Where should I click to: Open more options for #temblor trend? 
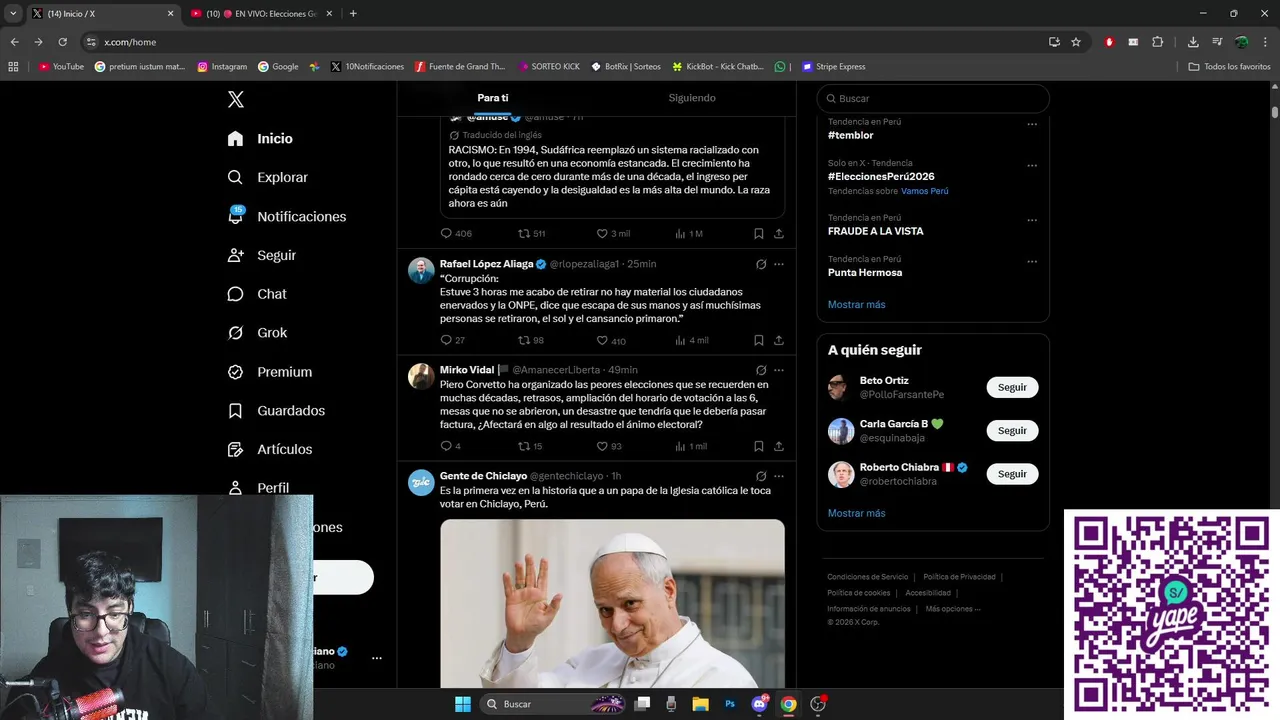tap(1032, 124)
